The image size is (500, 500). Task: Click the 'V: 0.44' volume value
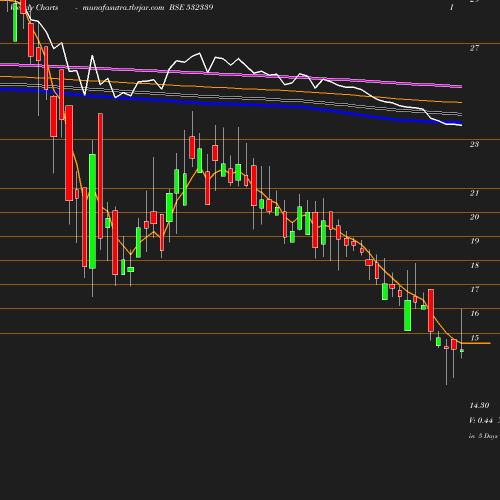point(481,421)
